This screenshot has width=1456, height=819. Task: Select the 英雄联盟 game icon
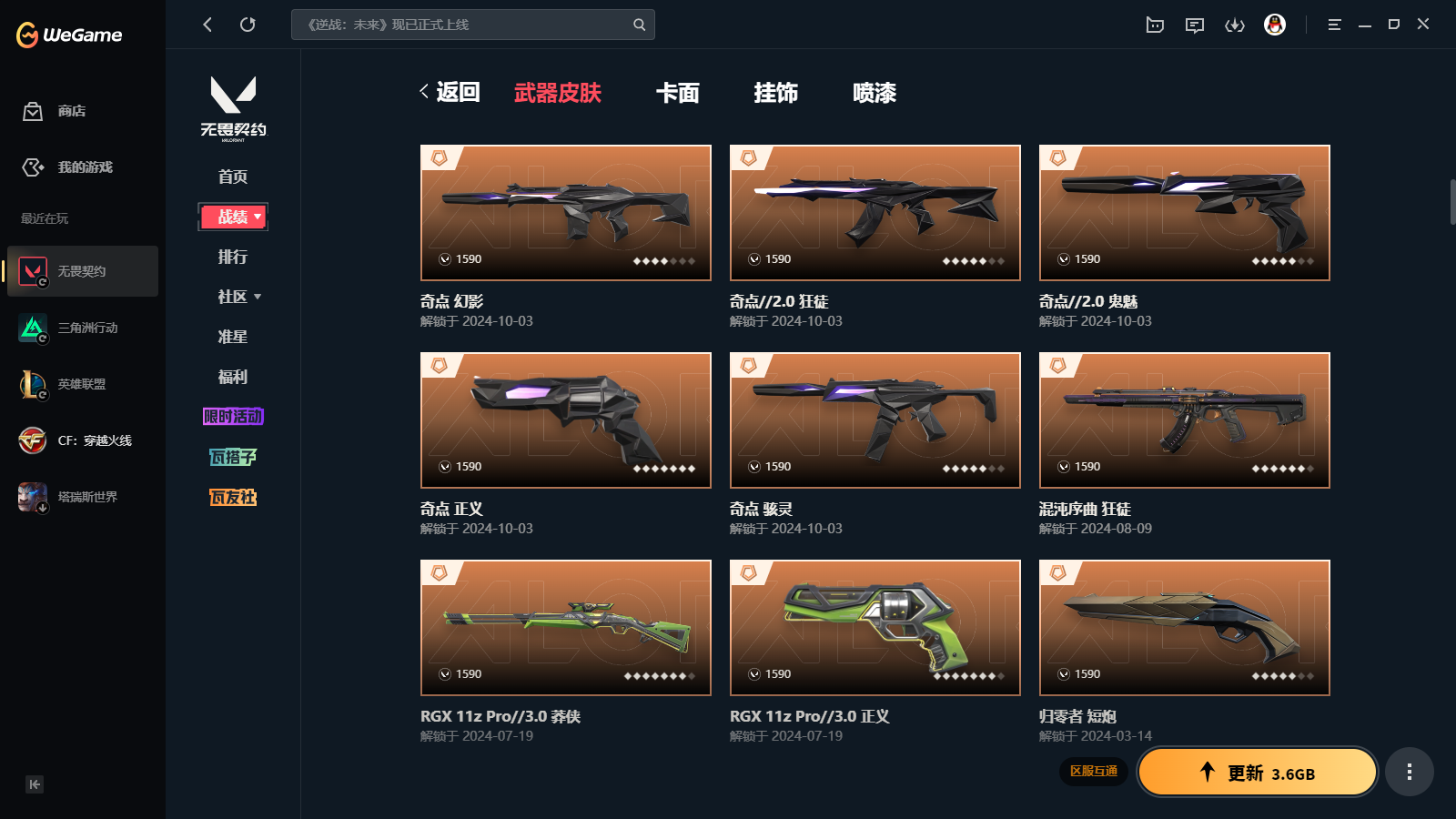coord(33,384)
